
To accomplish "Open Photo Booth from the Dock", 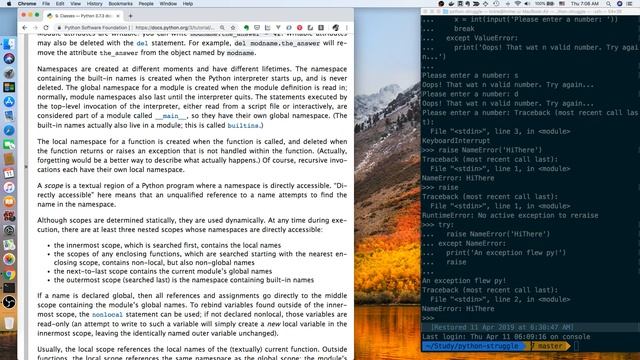I will (9, 216).
